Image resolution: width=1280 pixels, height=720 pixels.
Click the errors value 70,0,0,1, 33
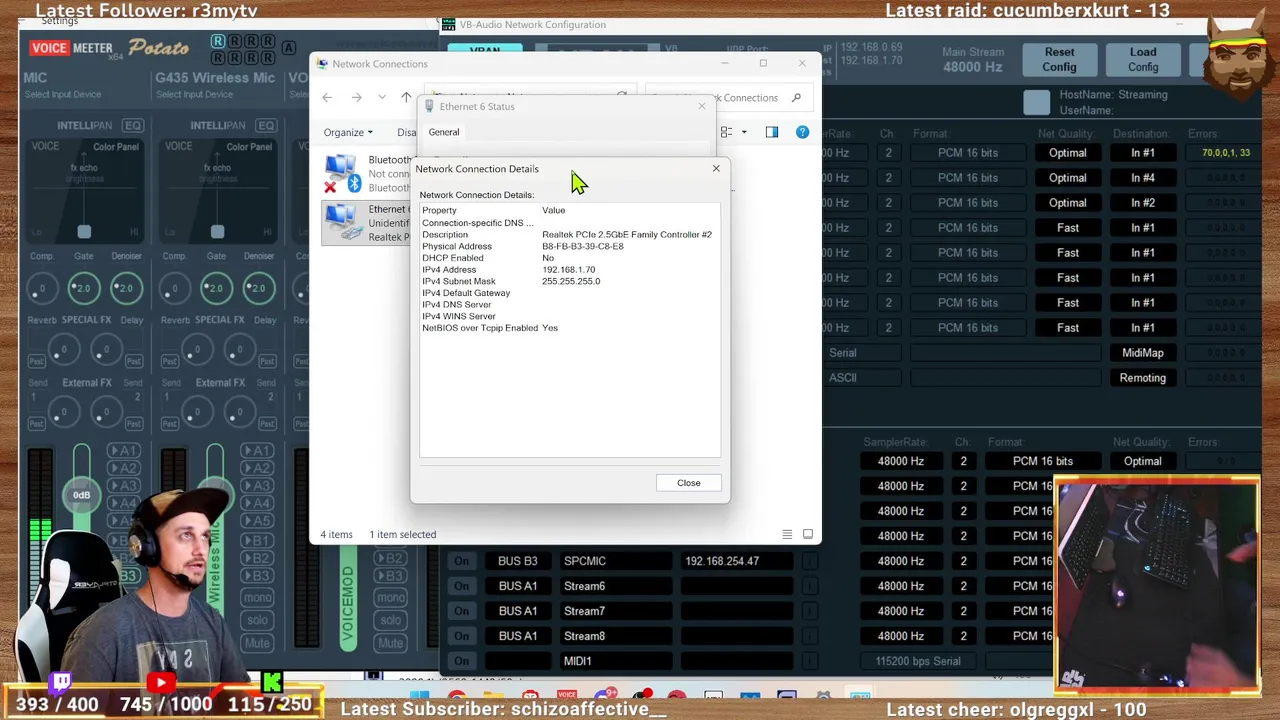click(1226, 153)
